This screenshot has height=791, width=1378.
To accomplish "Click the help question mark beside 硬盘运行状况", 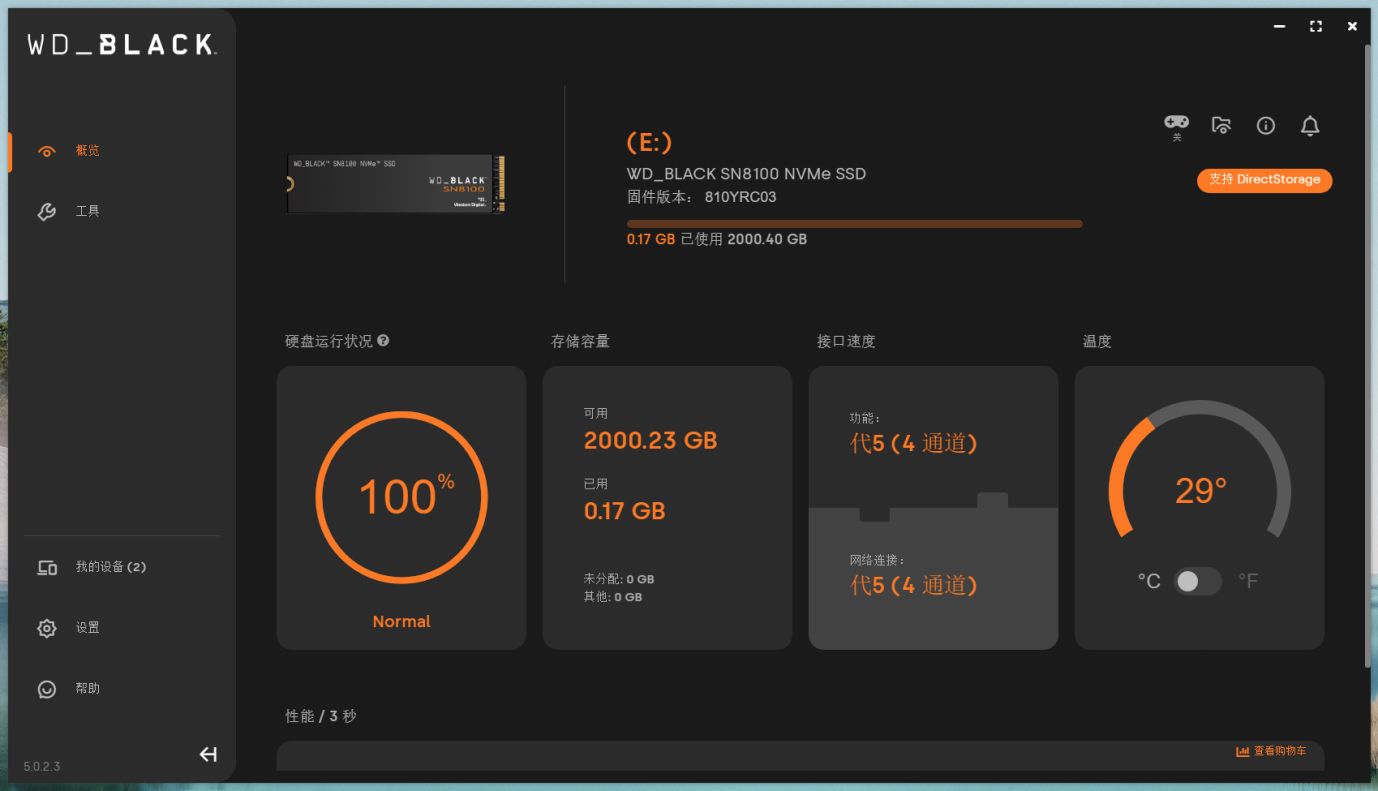I will (x=384, y=341).
